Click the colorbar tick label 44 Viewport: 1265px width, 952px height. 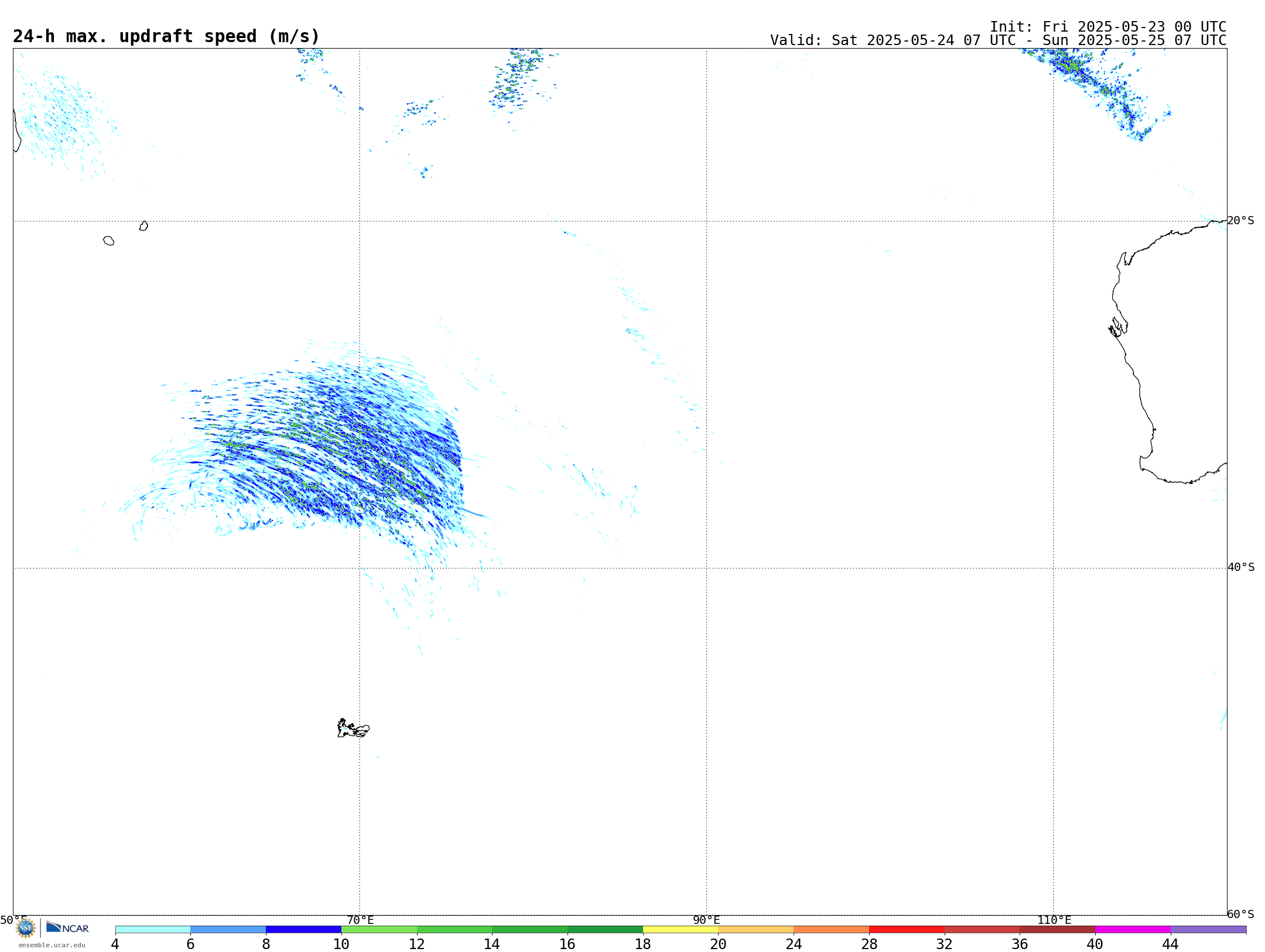tap(1170, 944)
